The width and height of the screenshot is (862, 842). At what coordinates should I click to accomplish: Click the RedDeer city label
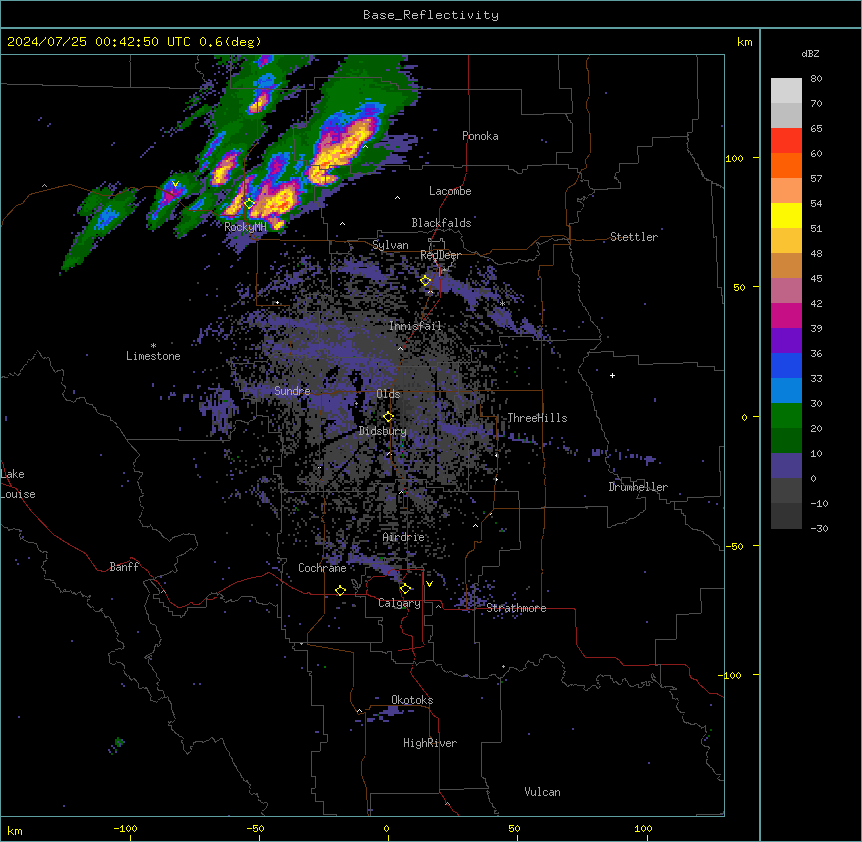point(440,255)
